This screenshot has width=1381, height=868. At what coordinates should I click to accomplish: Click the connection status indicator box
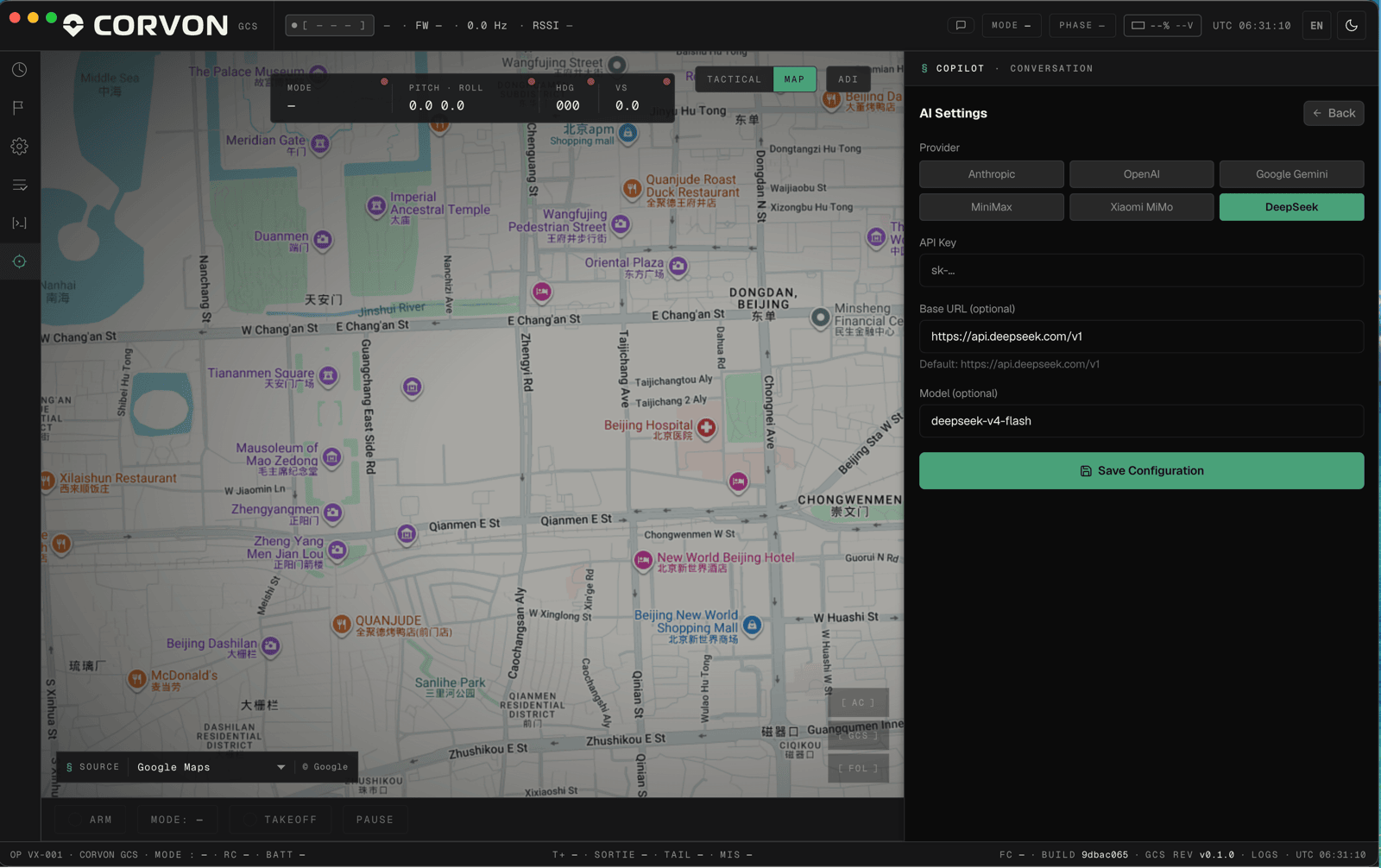click(330, 26)
